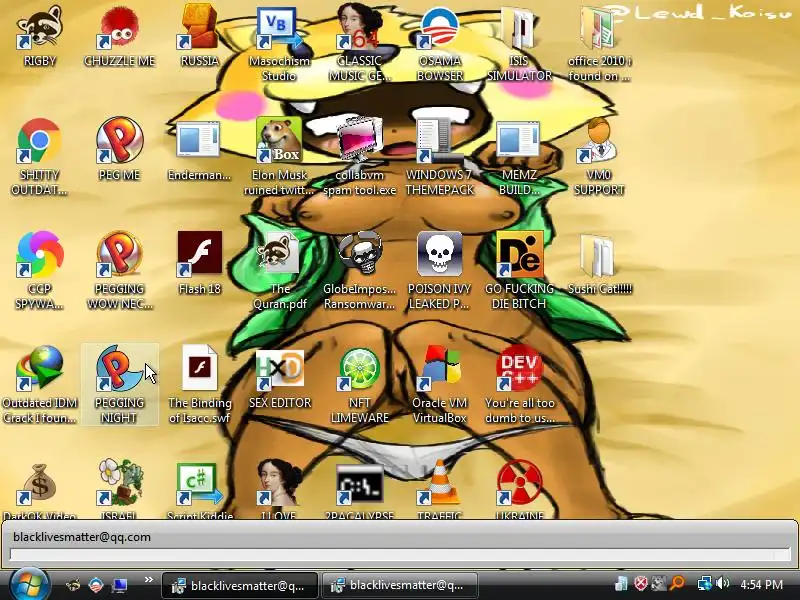Launch the CHUZZLE ME red fuzzball icon

click(x=119, y=27)
